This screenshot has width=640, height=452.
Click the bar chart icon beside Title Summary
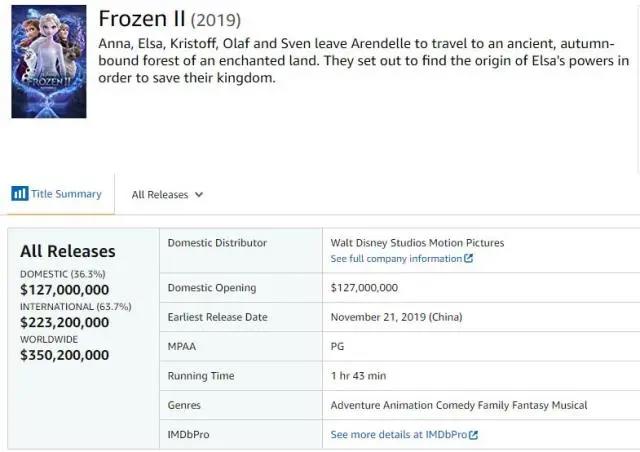(x=19, y=194)
